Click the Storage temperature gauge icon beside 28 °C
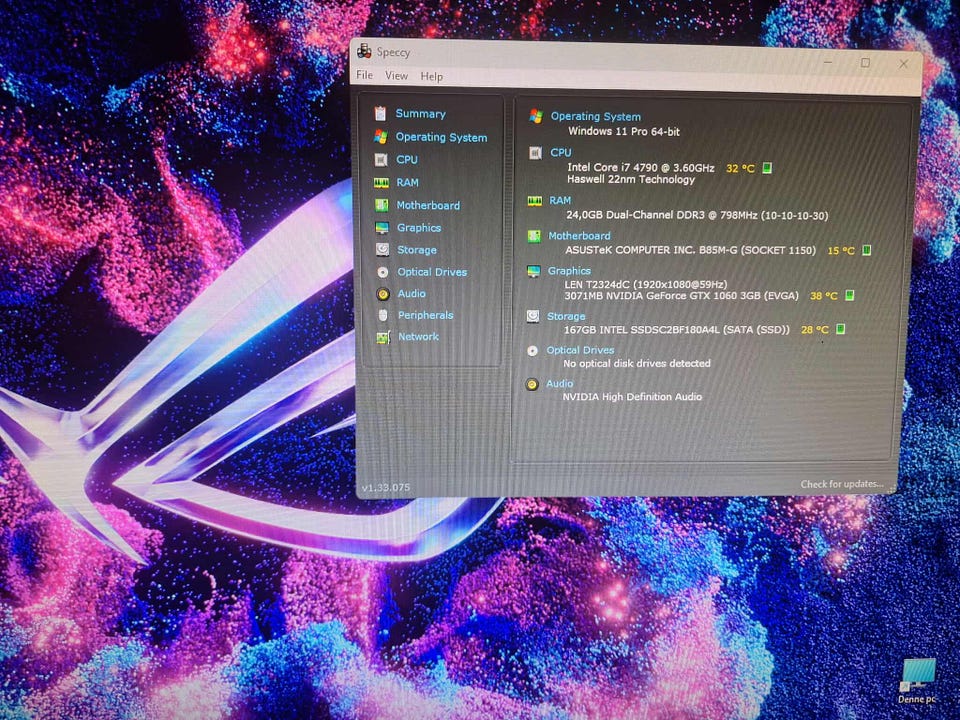This screenshot has width=960, height=720. coord(841,329)
